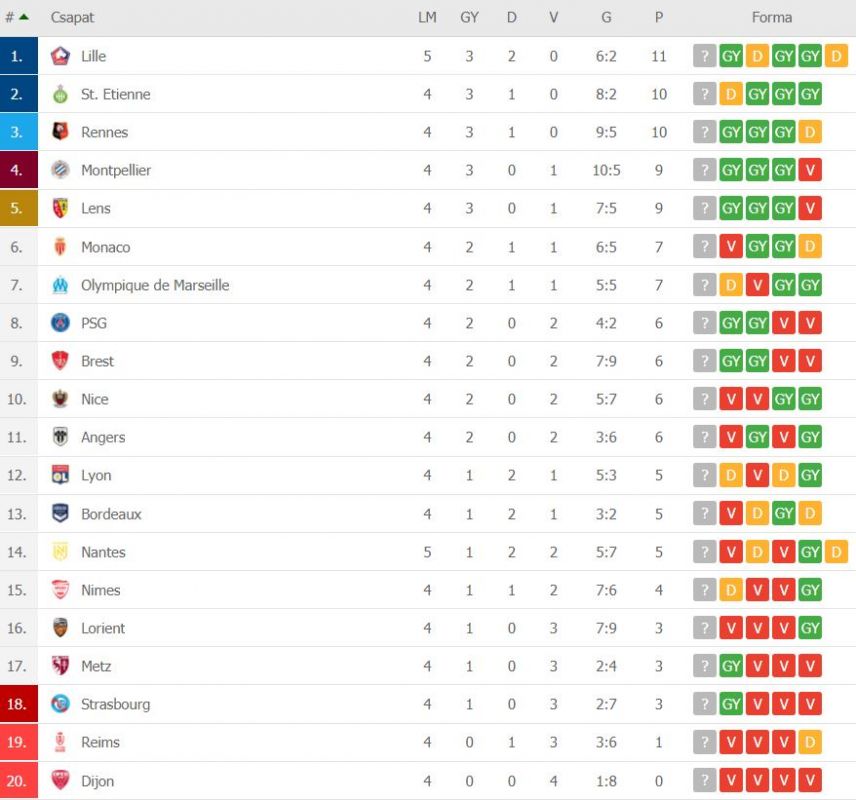Viewport: 856px width, 800px height.
Task: Open the St. Etienne team link
Action: click(115, 94)
